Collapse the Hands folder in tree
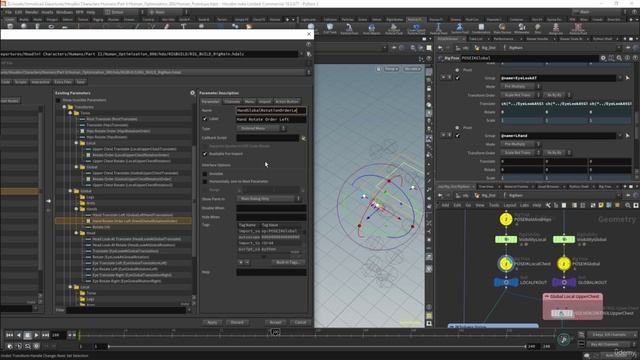 (76, 209)
